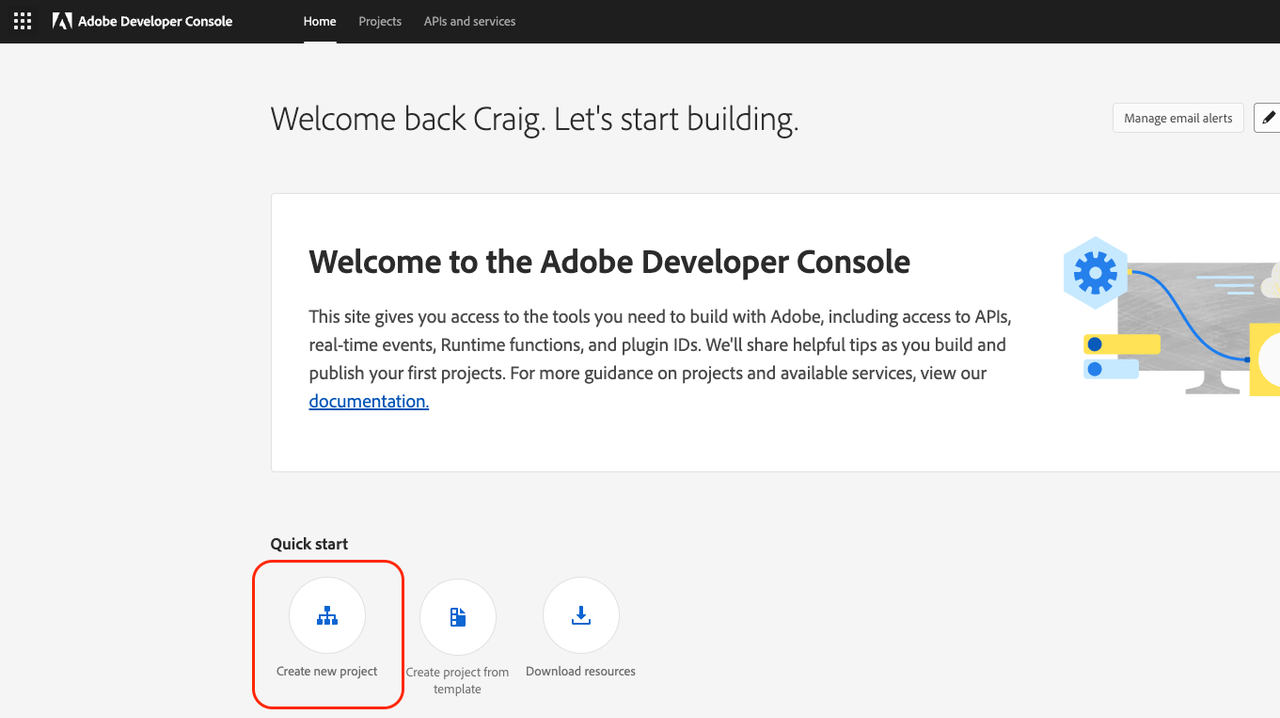The height and width of the screenshot is (718, 1280).
Task: Click the Adobe Developer Console title
Action: tap(155, 21)
